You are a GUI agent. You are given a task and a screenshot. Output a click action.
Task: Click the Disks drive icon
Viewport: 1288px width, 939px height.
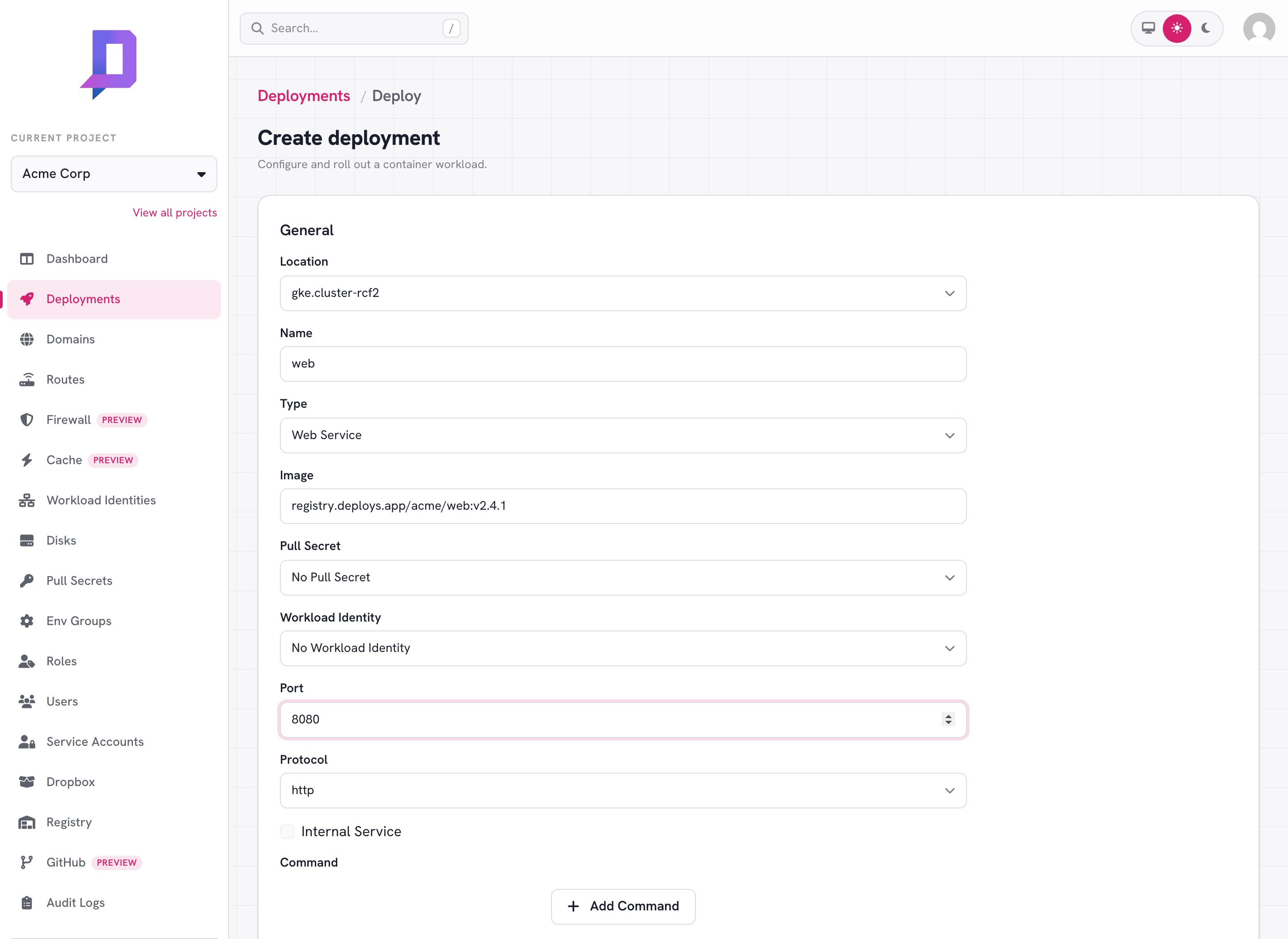coord(27,541)
